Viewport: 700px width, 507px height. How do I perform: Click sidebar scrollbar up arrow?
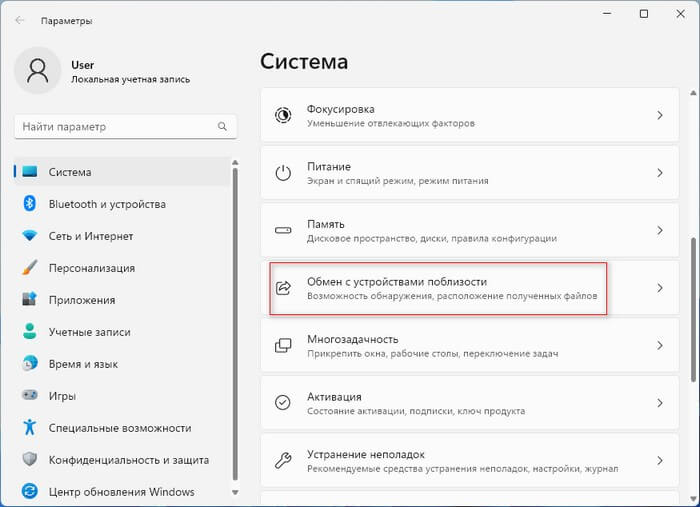[235, 162]
